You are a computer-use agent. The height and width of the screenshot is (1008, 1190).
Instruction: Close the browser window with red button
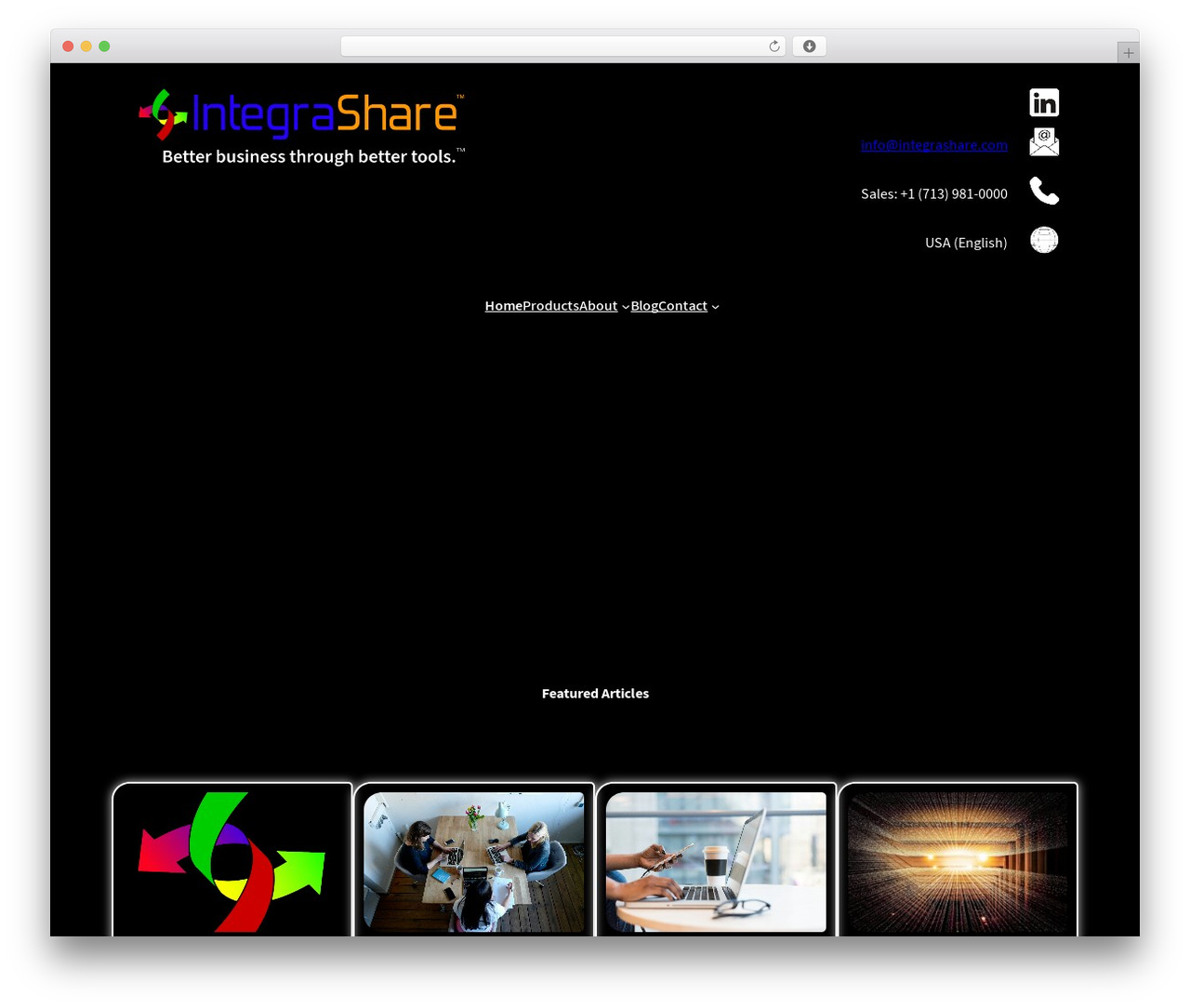pos(68,46)
